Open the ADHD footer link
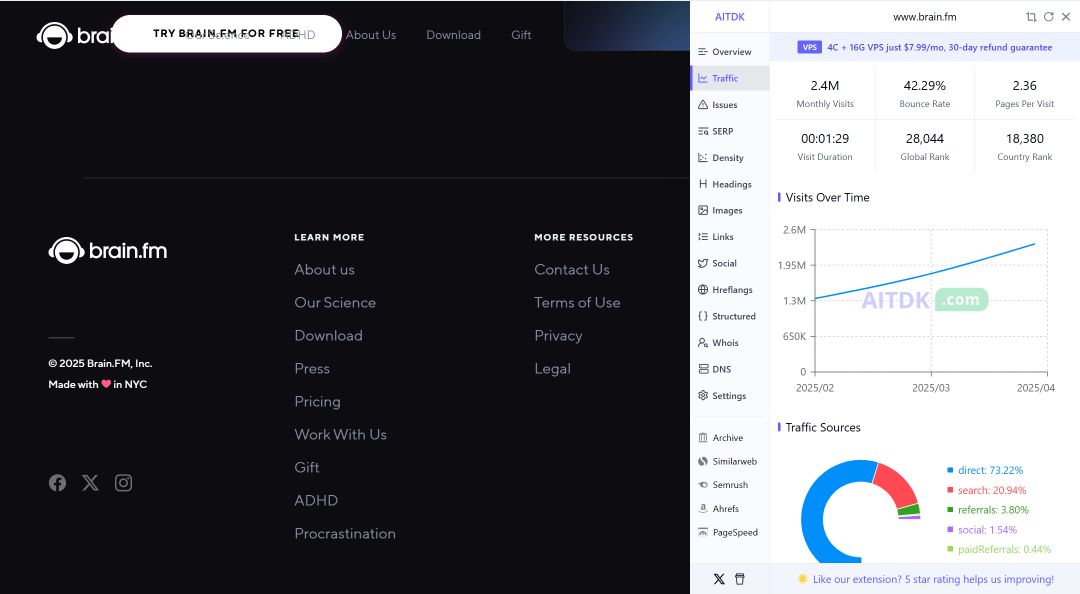The width and height of the screenshot is (1080, 594). 316,500
